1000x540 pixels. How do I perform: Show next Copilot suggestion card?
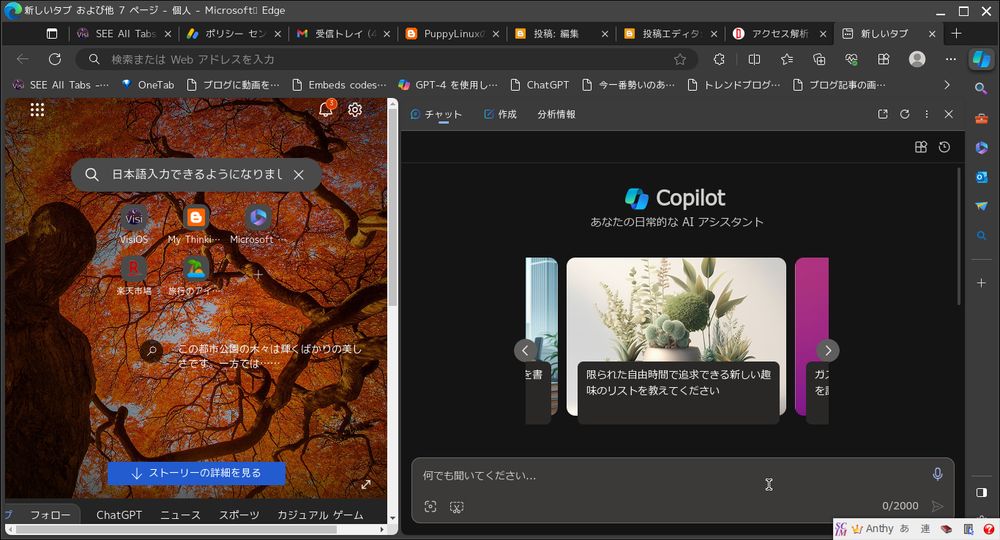828,350
